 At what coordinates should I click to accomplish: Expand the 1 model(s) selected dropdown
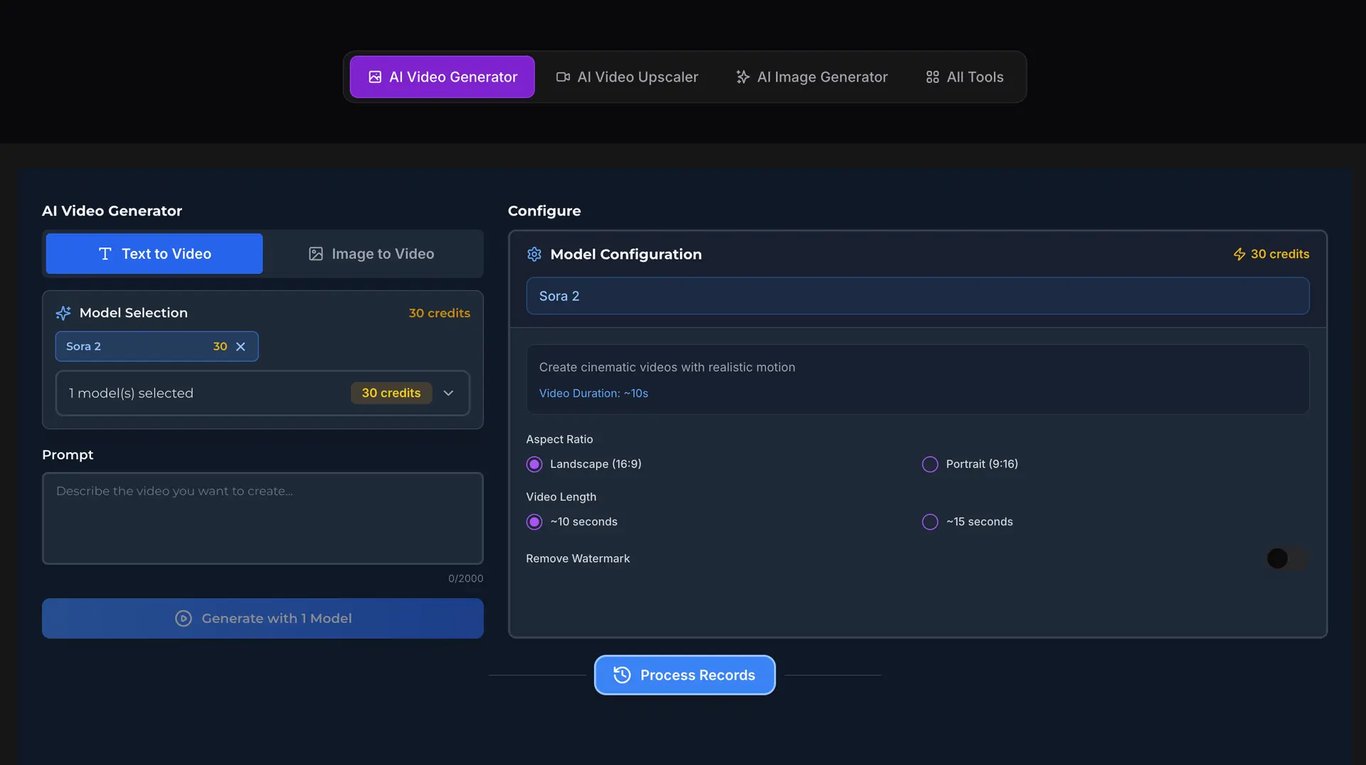coord(263,393)
